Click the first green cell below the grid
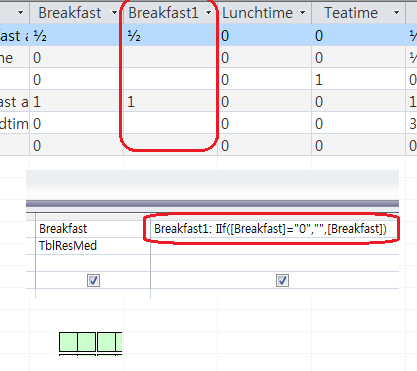 69,342
